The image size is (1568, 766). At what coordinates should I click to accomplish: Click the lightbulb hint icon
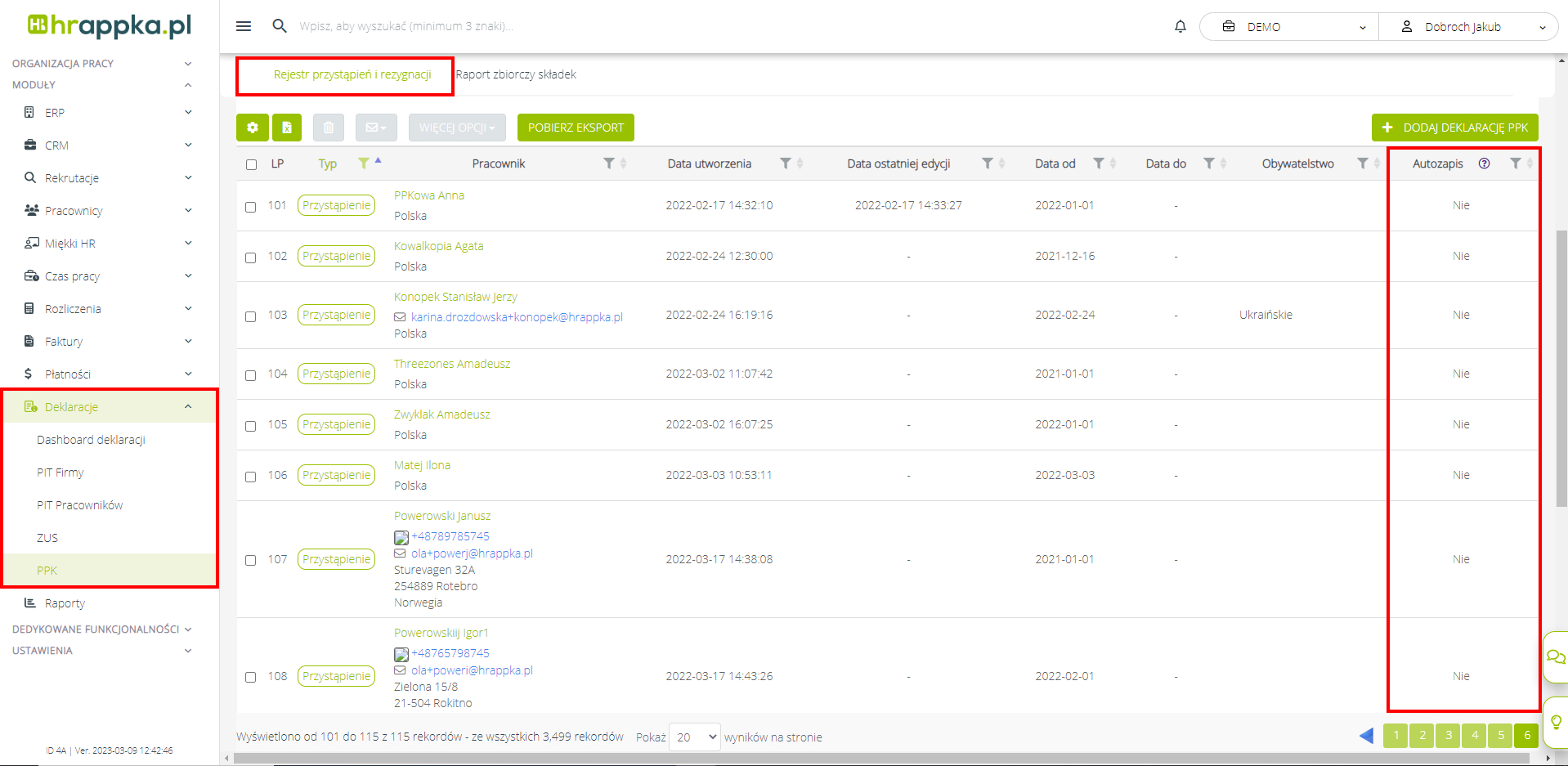(1556, 722)
